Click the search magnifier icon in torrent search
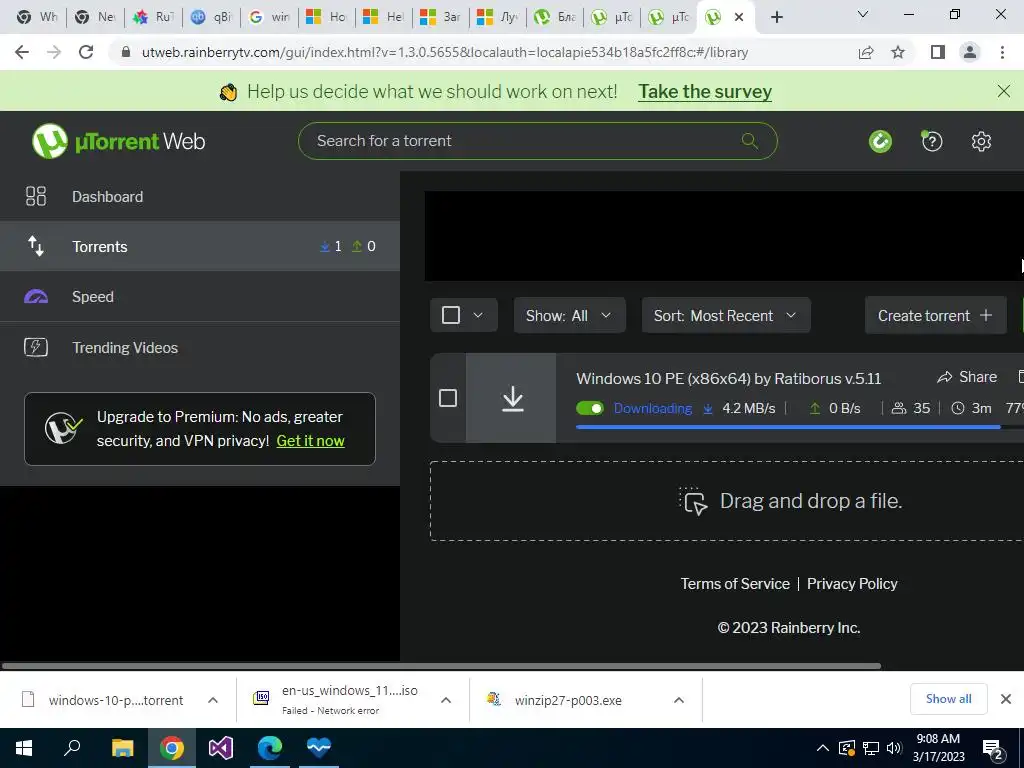The image size is (1024, 768). tap(750, 141)
